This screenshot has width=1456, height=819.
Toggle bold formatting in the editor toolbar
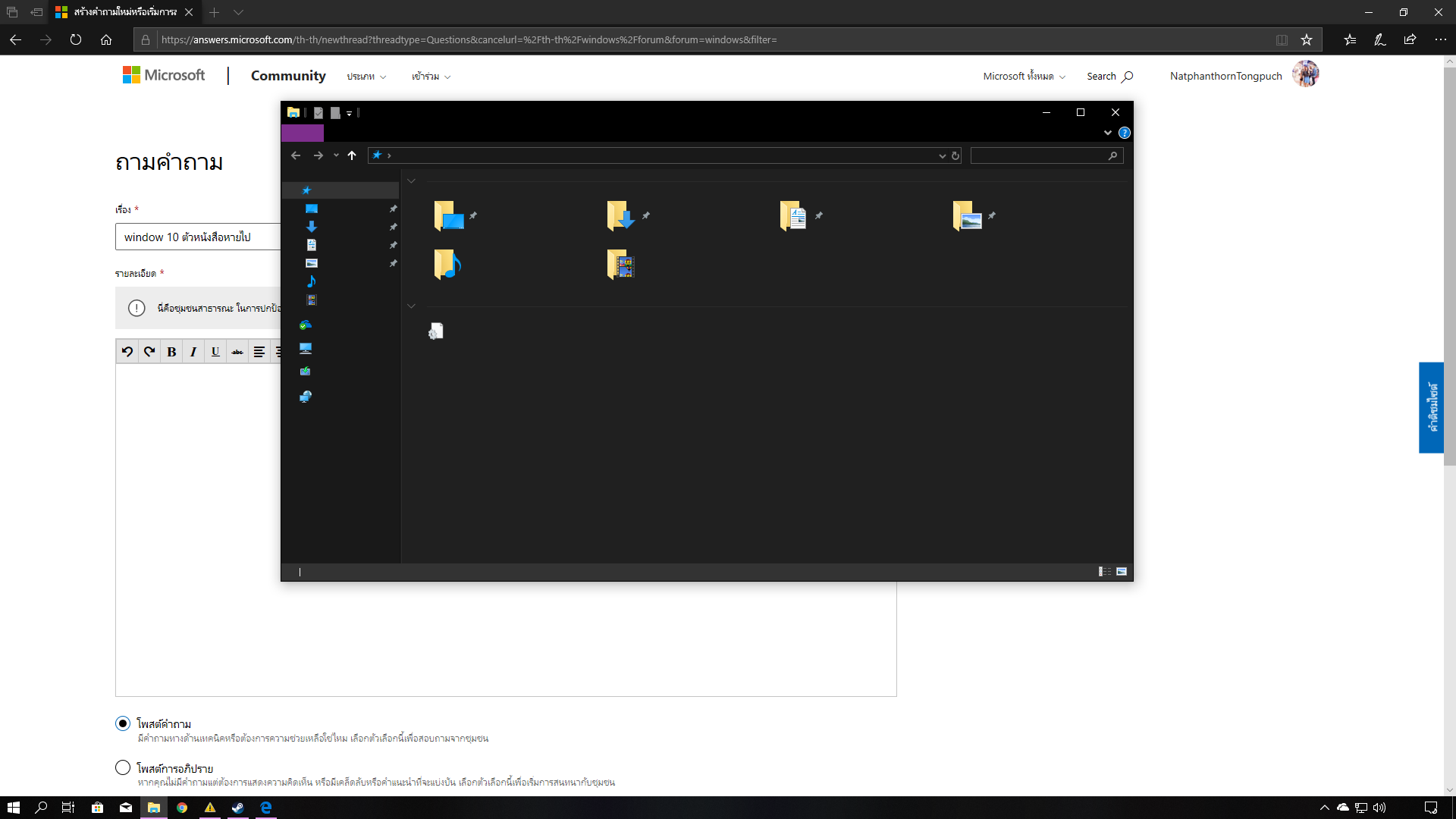[171, 352]
